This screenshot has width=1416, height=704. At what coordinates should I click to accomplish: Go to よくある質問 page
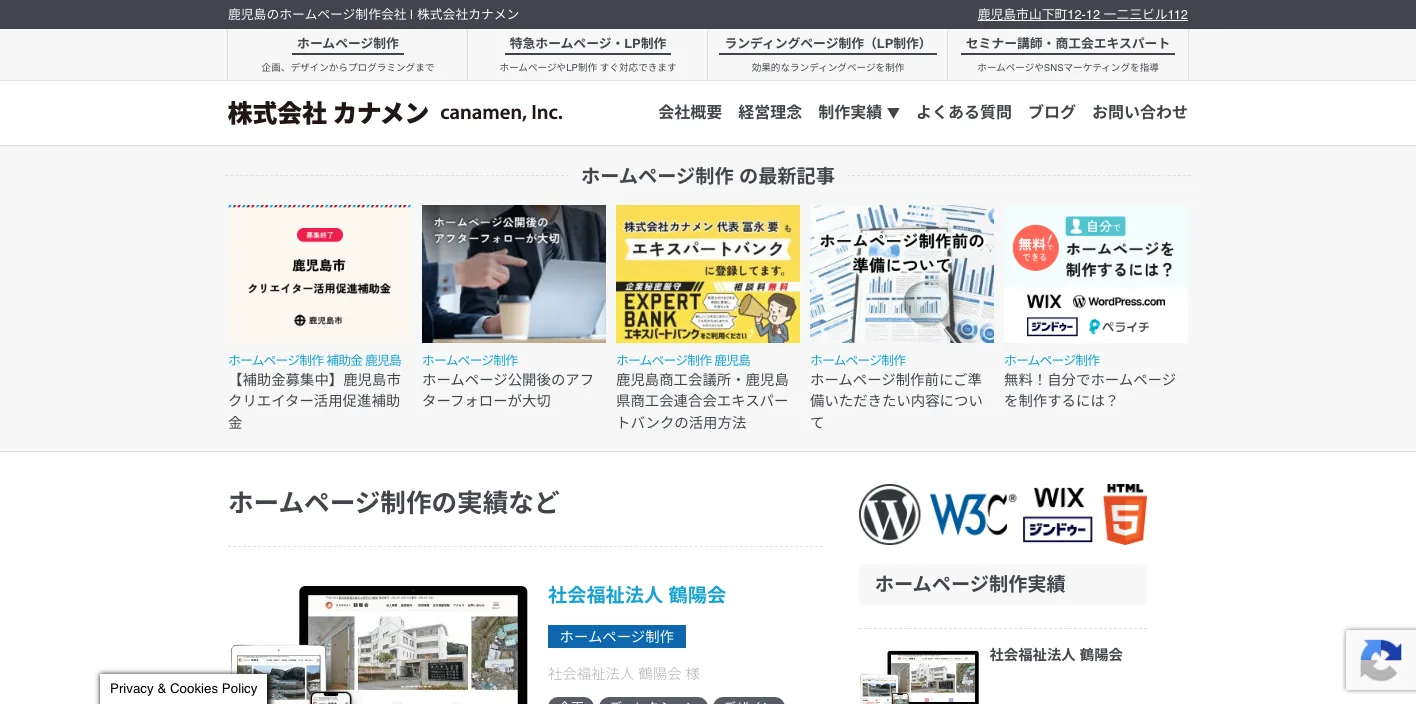[964, 112]
